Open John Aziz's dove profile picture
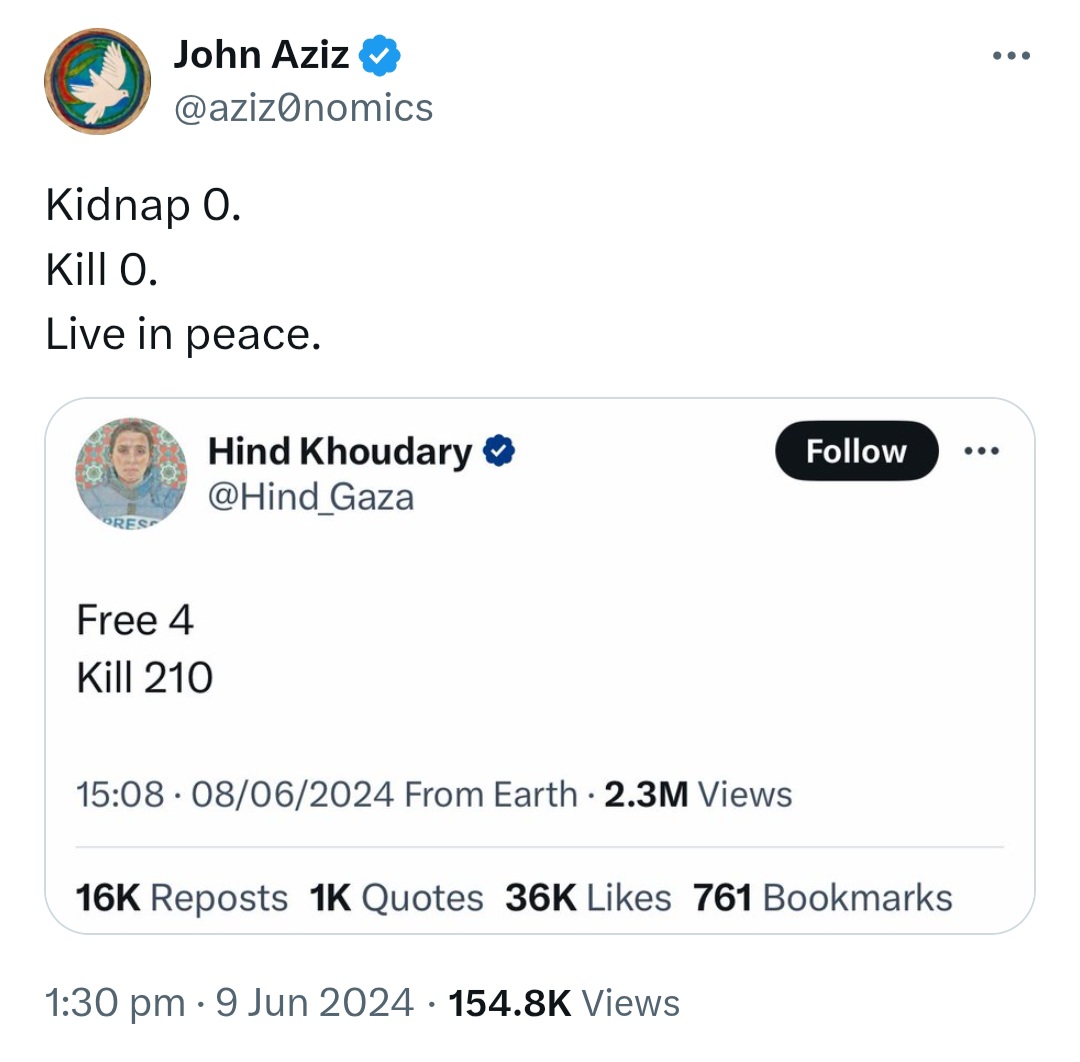The width and height of the screenshot is (1080, 1062). [97, 81]
